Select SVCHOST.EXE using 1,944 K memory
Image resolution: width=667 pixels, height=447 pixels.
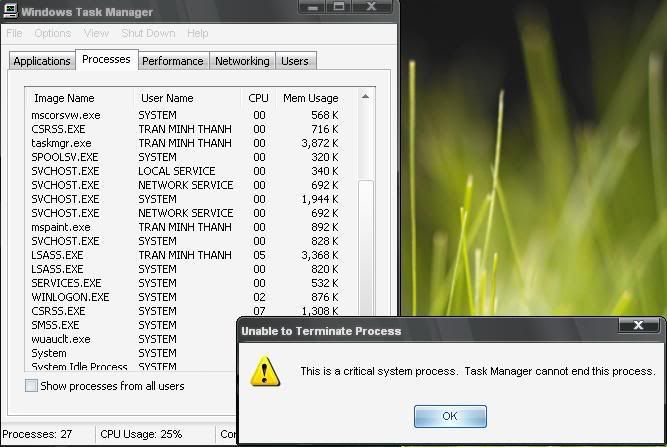tap(185, 199)
